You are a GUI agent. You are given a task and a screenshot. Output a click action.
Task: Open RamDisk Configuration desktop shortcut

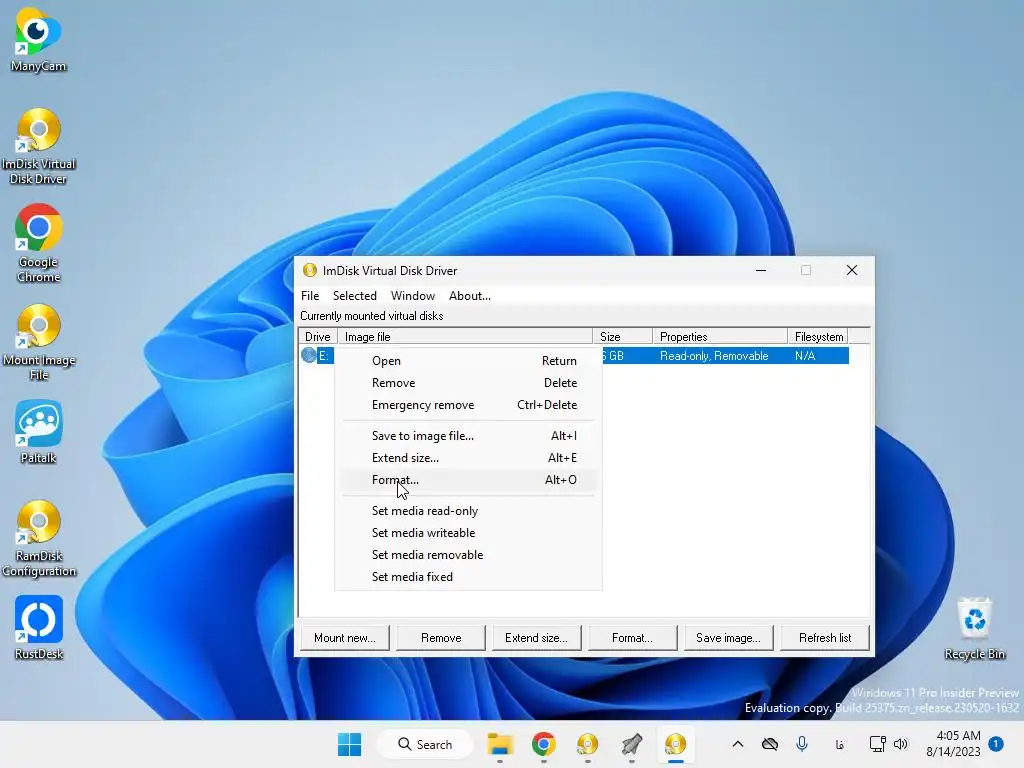click(38, 539)
